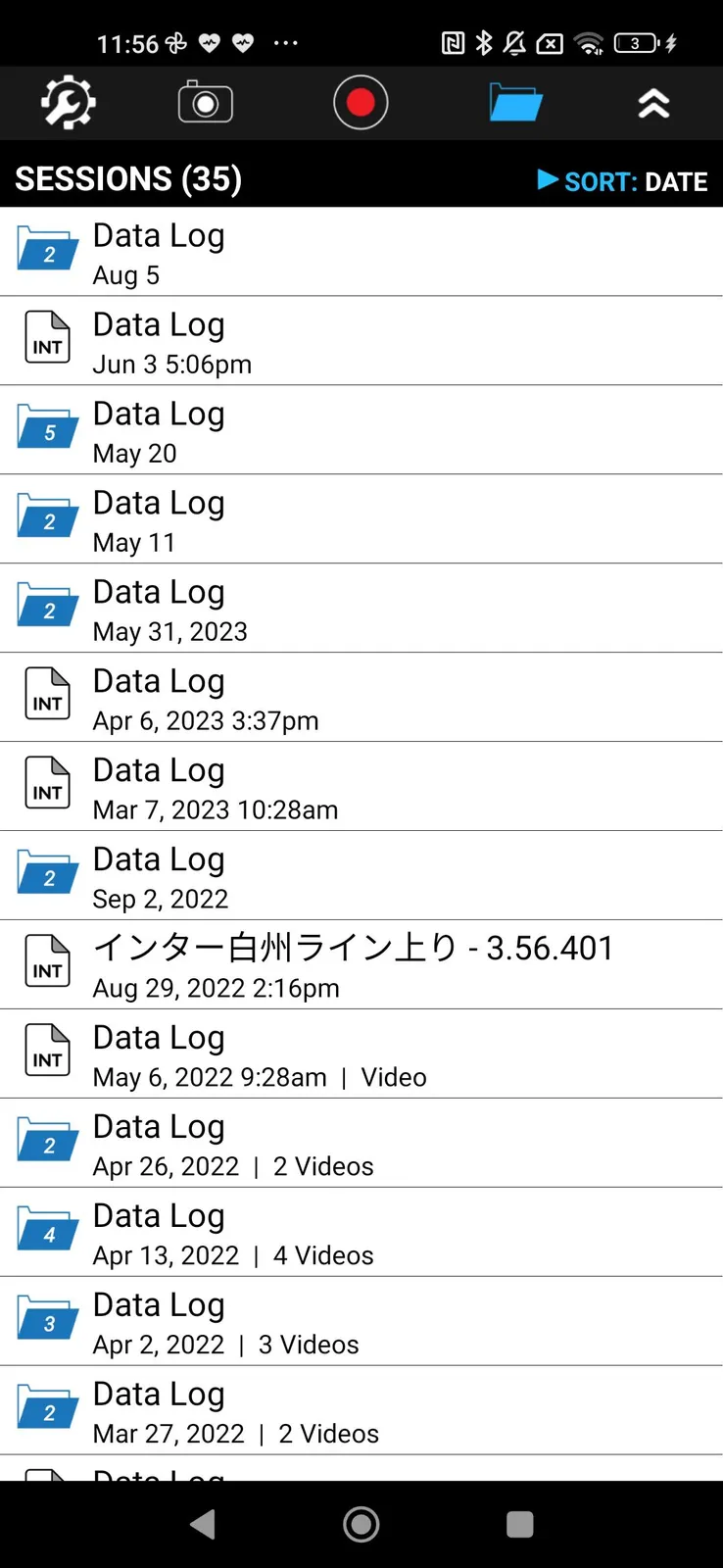Open the インター白州ライン上り session

coord(361,965)
